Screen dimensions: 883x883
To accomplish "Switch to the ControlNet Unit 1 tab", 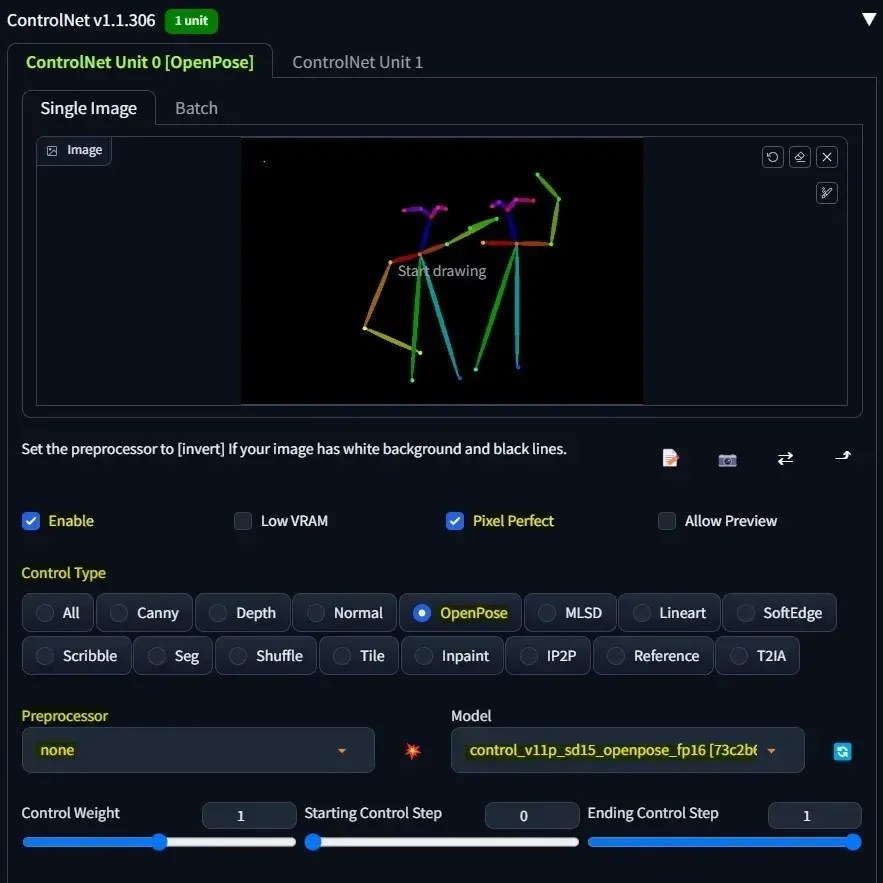I will (x=357, y=61).
